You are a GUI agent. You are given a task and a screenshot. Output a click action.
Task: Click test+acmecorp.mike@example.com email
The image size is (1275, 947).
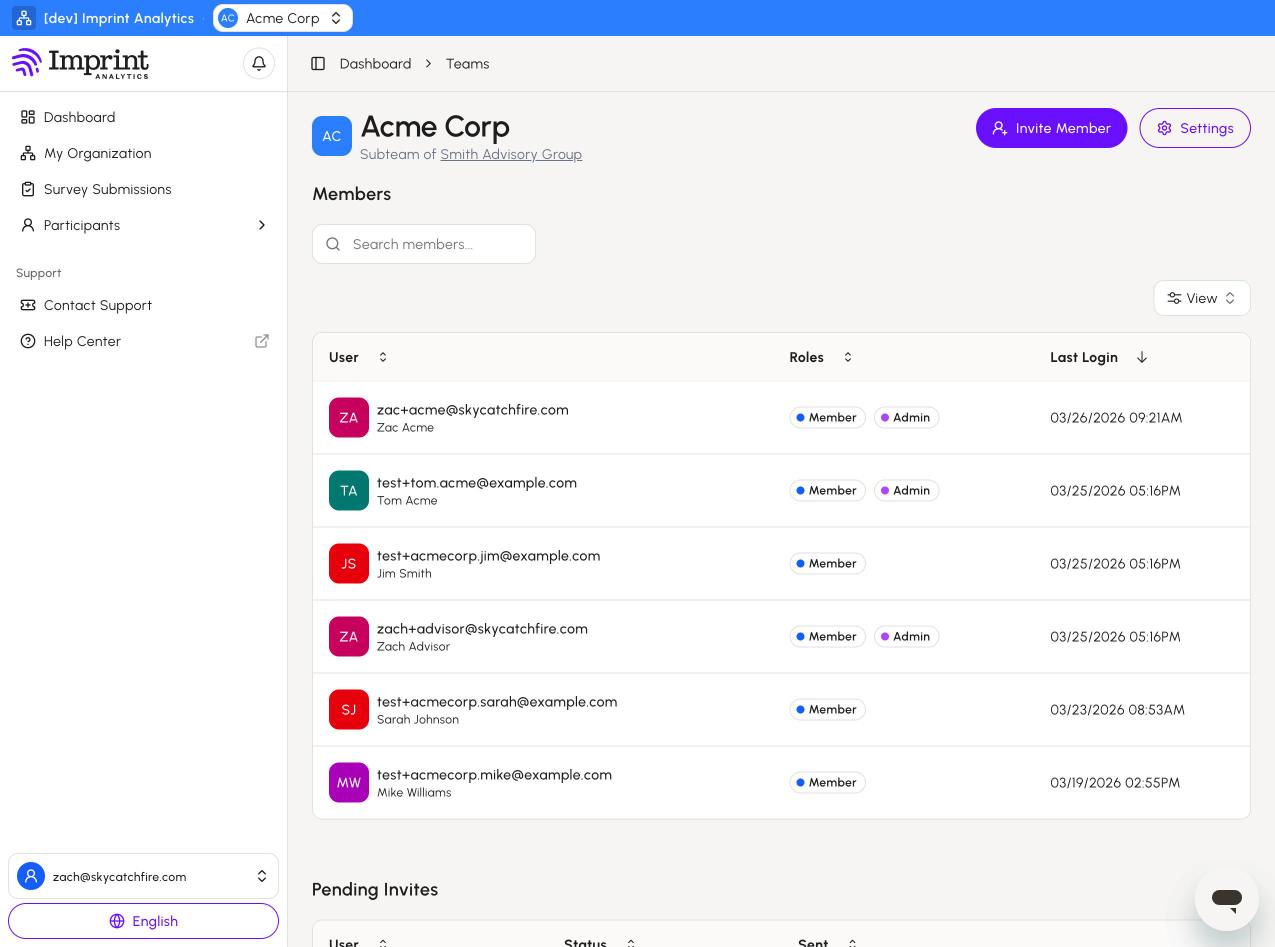point(494,775)
